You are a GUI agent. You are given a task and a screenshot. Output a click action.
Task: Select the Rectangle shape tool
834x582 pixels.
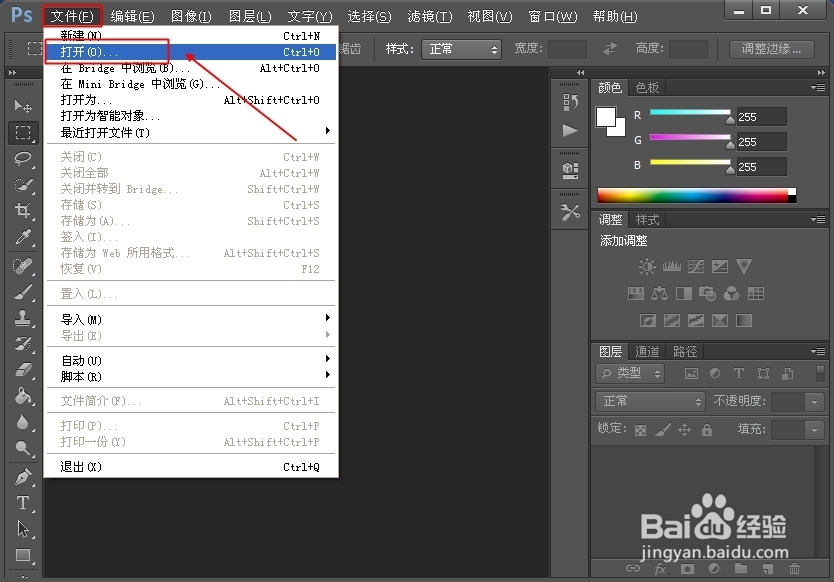click(x=23, y=555)
